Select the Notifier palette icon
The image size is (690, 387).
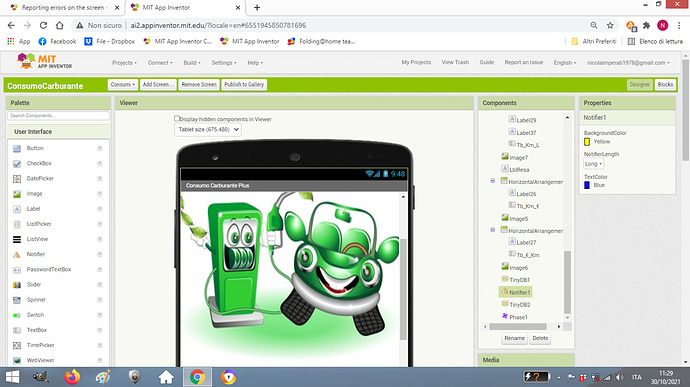pyautogui.click(x=17, y=254)
